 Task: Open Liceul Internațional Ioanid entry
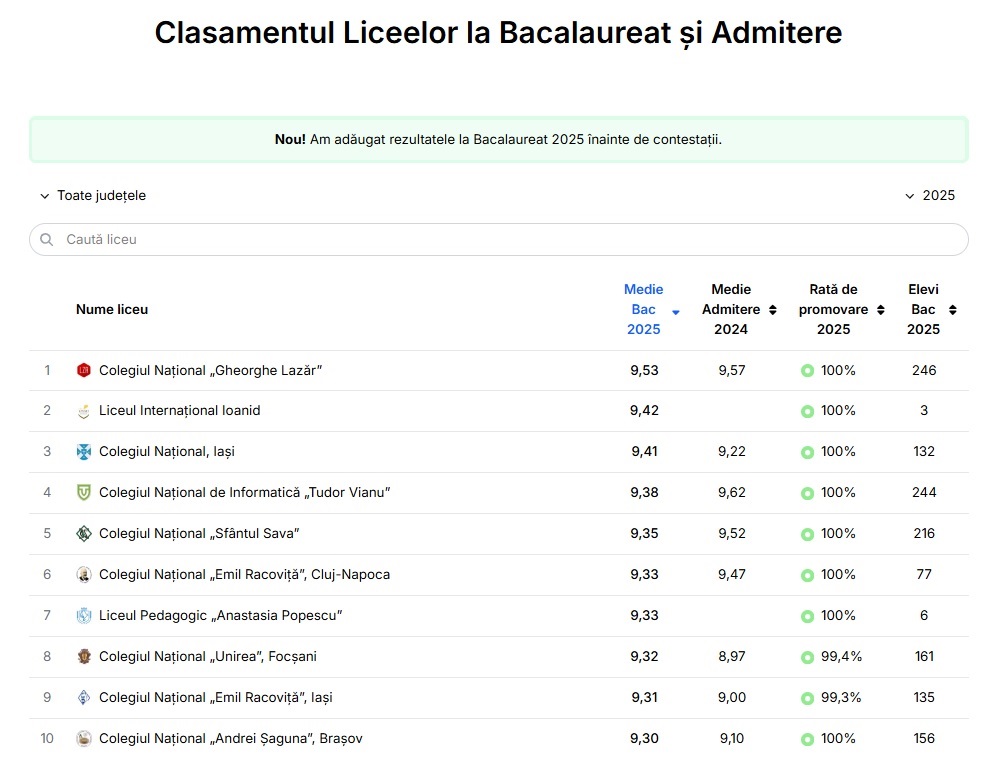pos(180,411)
